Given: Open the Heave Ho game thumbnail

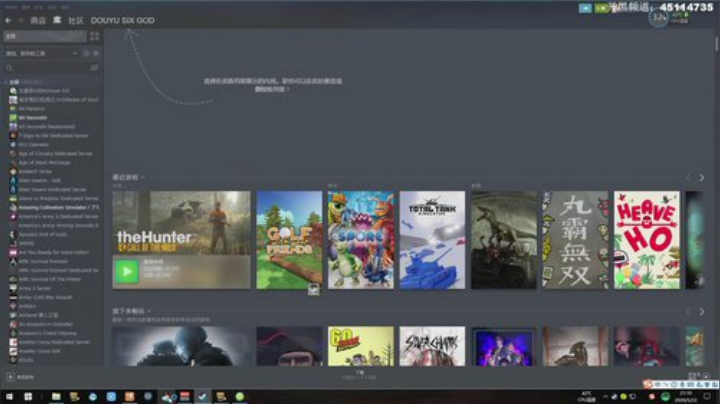Looking at the screenshot, I should [x=647, y=240].
